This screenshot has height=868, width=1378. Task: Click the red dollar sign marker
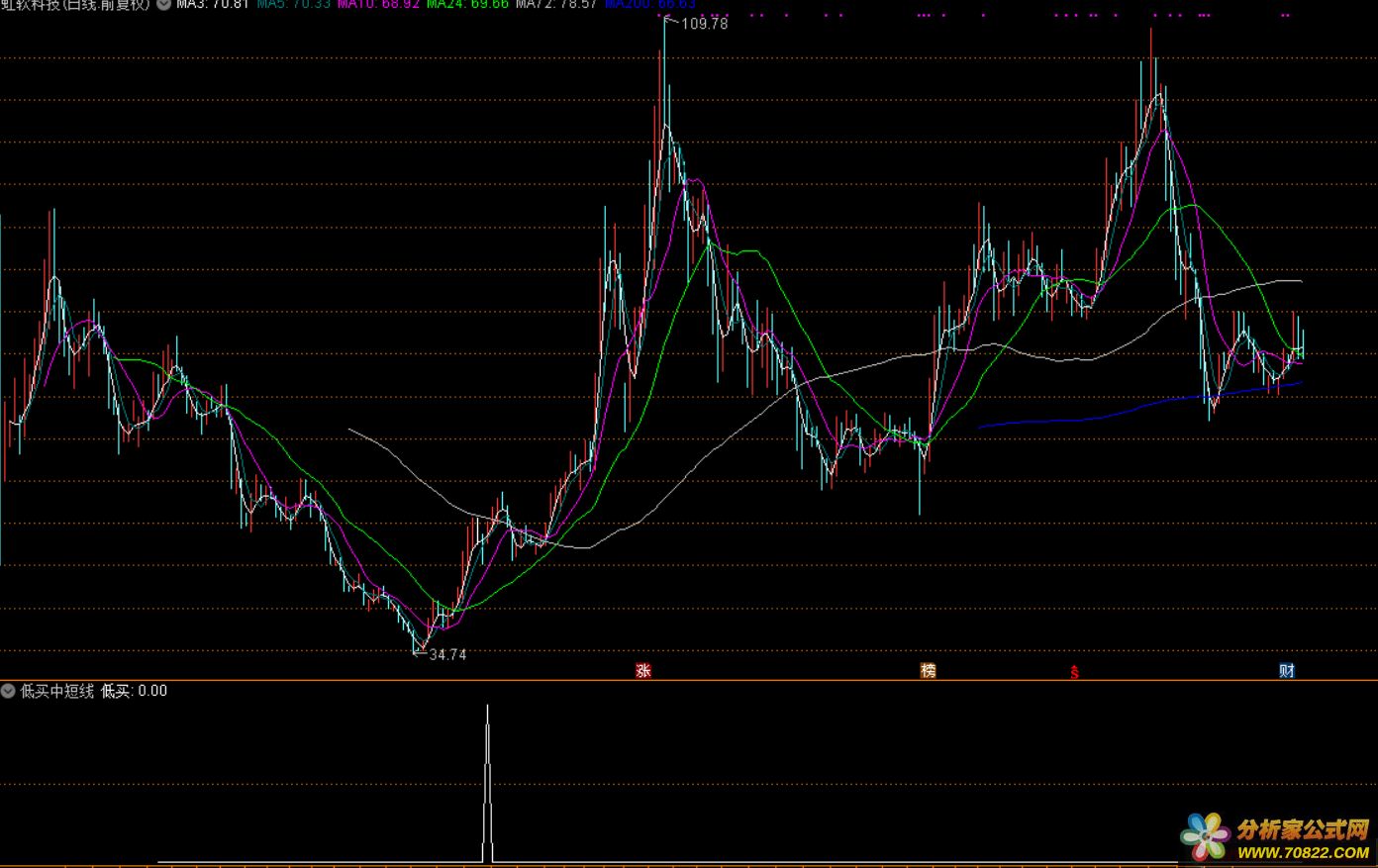pos(1074,672)
